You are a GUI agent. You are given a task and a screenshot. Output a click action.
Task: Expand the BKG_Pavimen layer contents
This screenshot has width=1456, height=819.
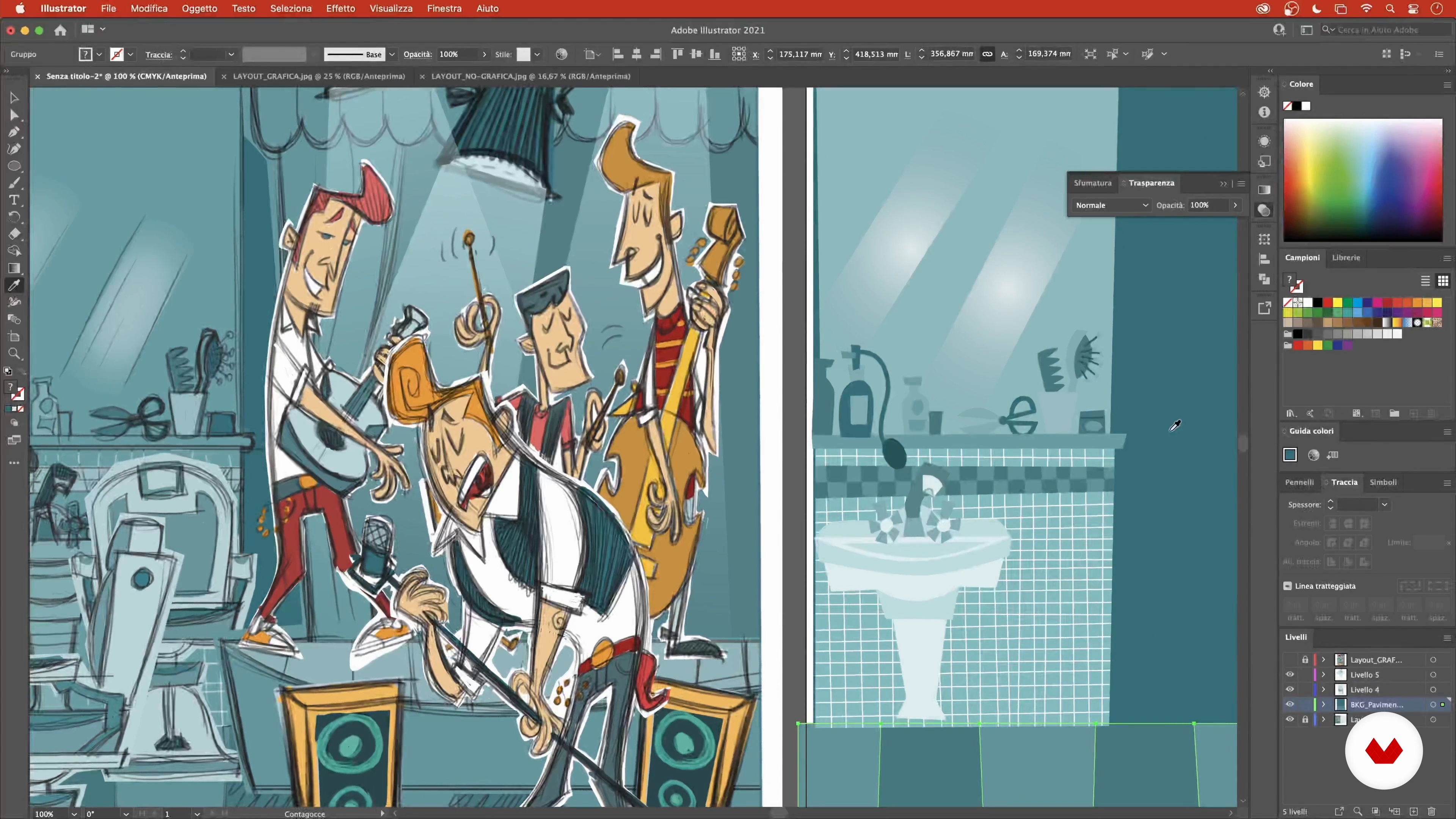[1324, 705]
